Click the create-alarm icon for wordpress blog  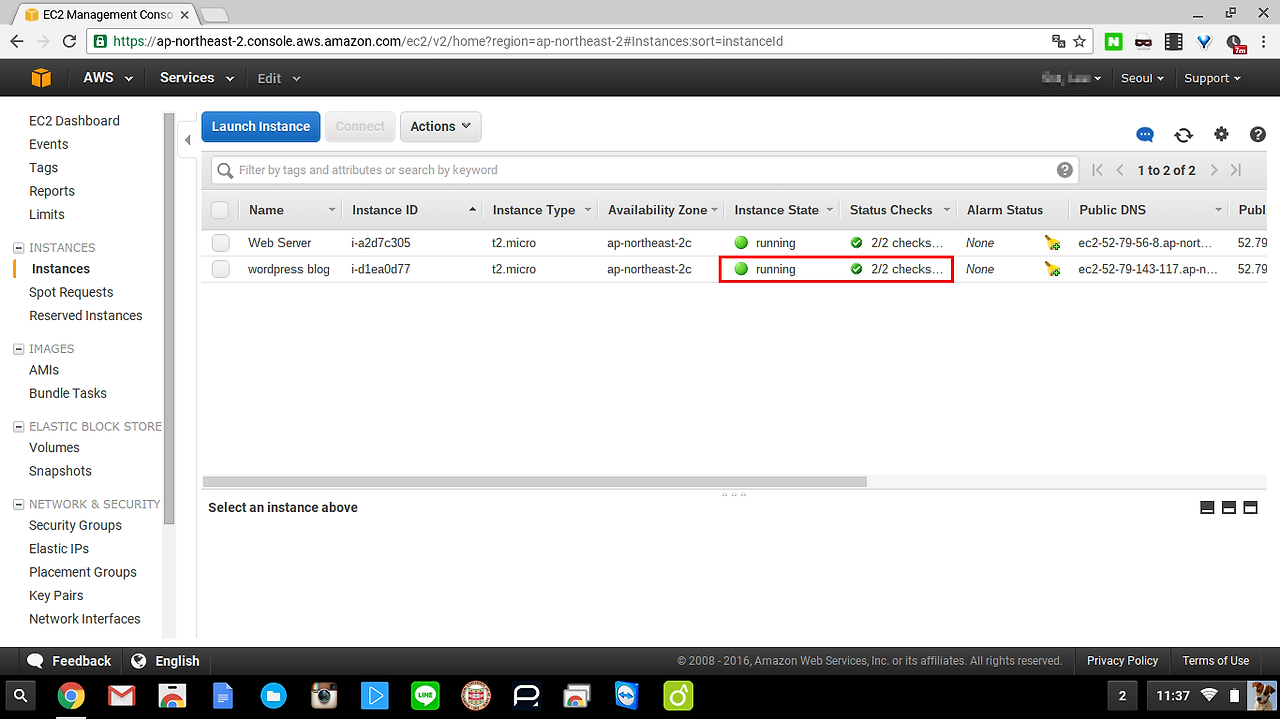click(x=1052, y=269)
